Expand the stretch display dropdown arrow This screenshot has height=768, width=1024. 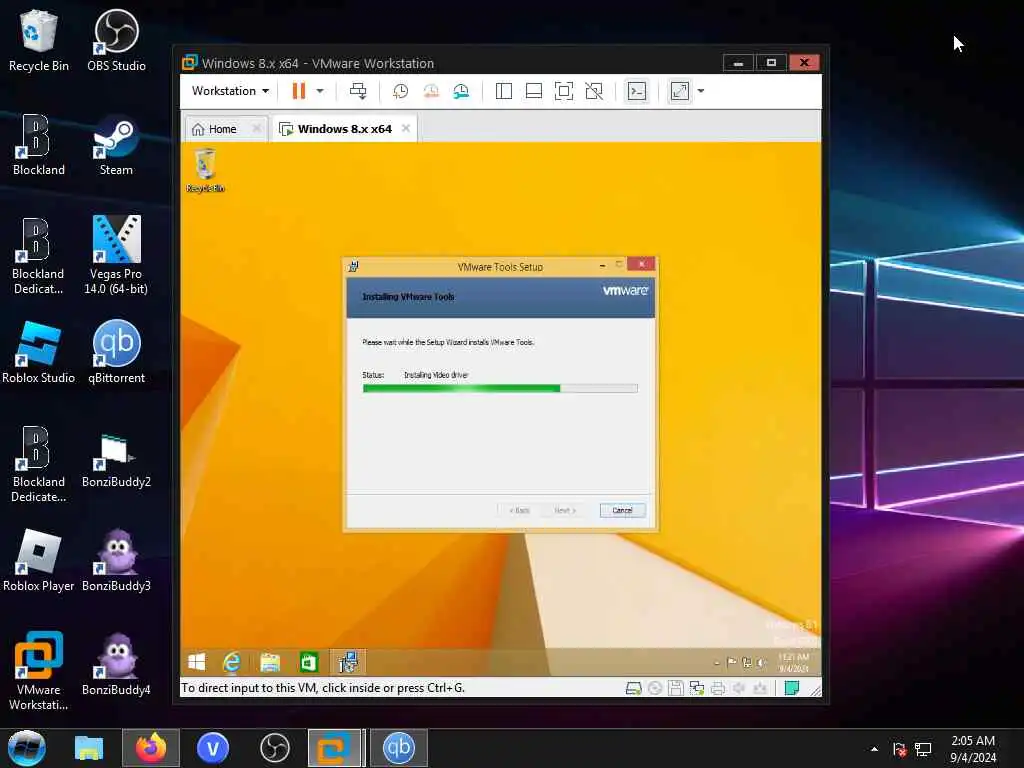click(701, 91)
